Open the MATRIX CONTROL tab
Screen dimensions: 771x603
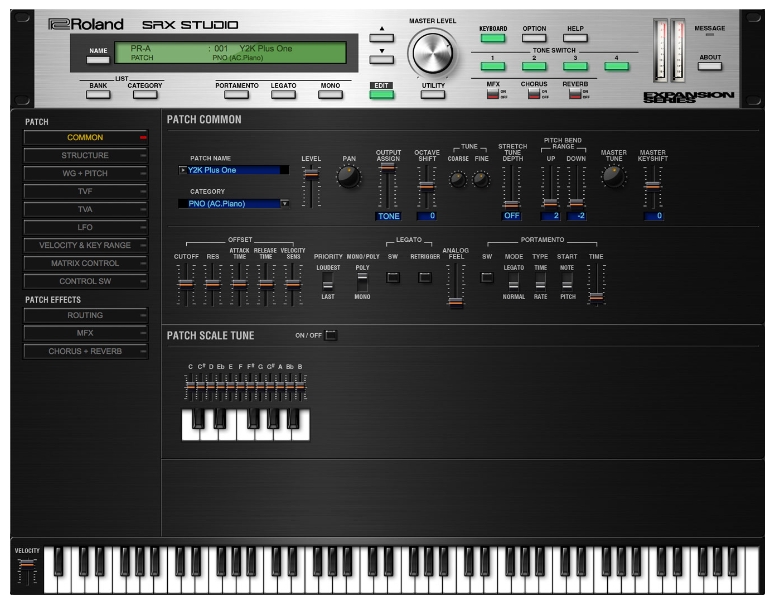86,263
